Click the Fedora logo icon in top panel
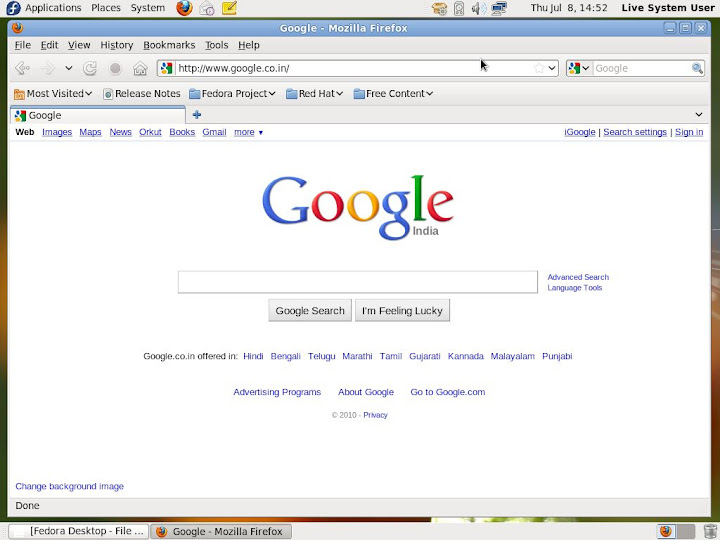Screen dimensions: 720x540 tap(13, 8)
